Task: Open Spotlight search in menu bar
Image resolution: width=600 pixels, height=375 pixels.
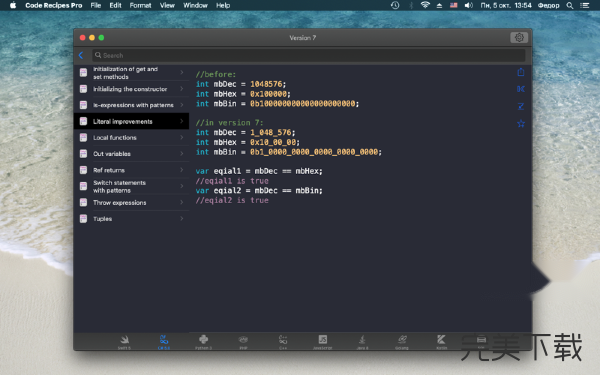Action: 570,5
